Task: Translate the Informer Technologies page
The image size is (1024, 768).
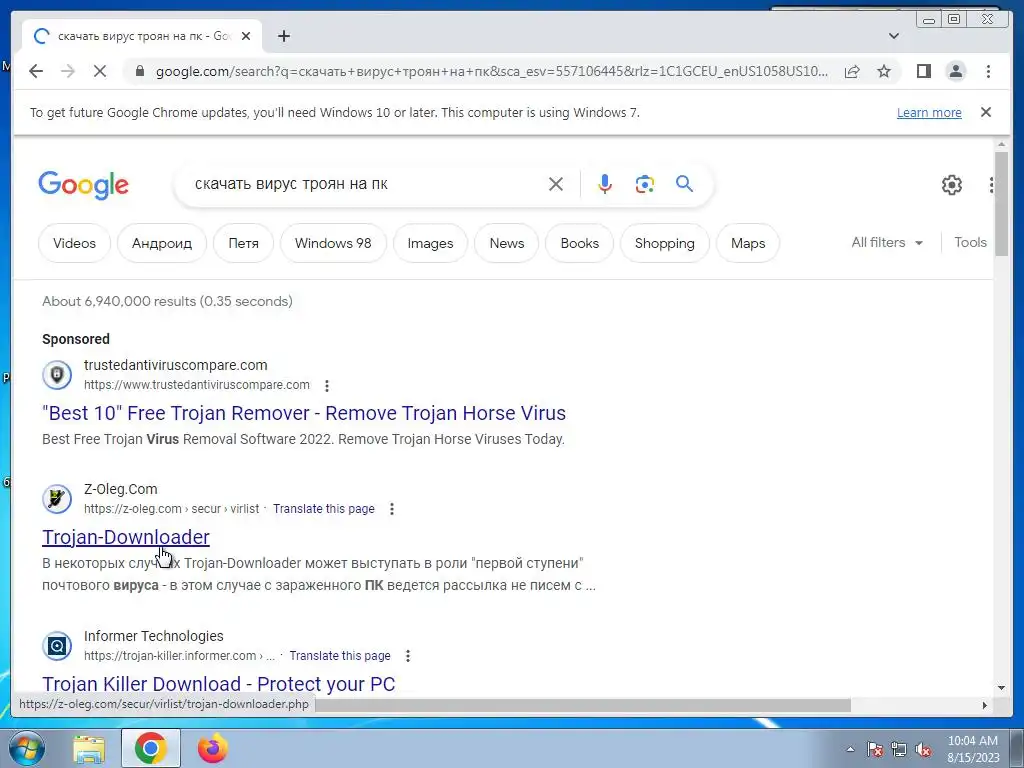Action: click(340, 656)
